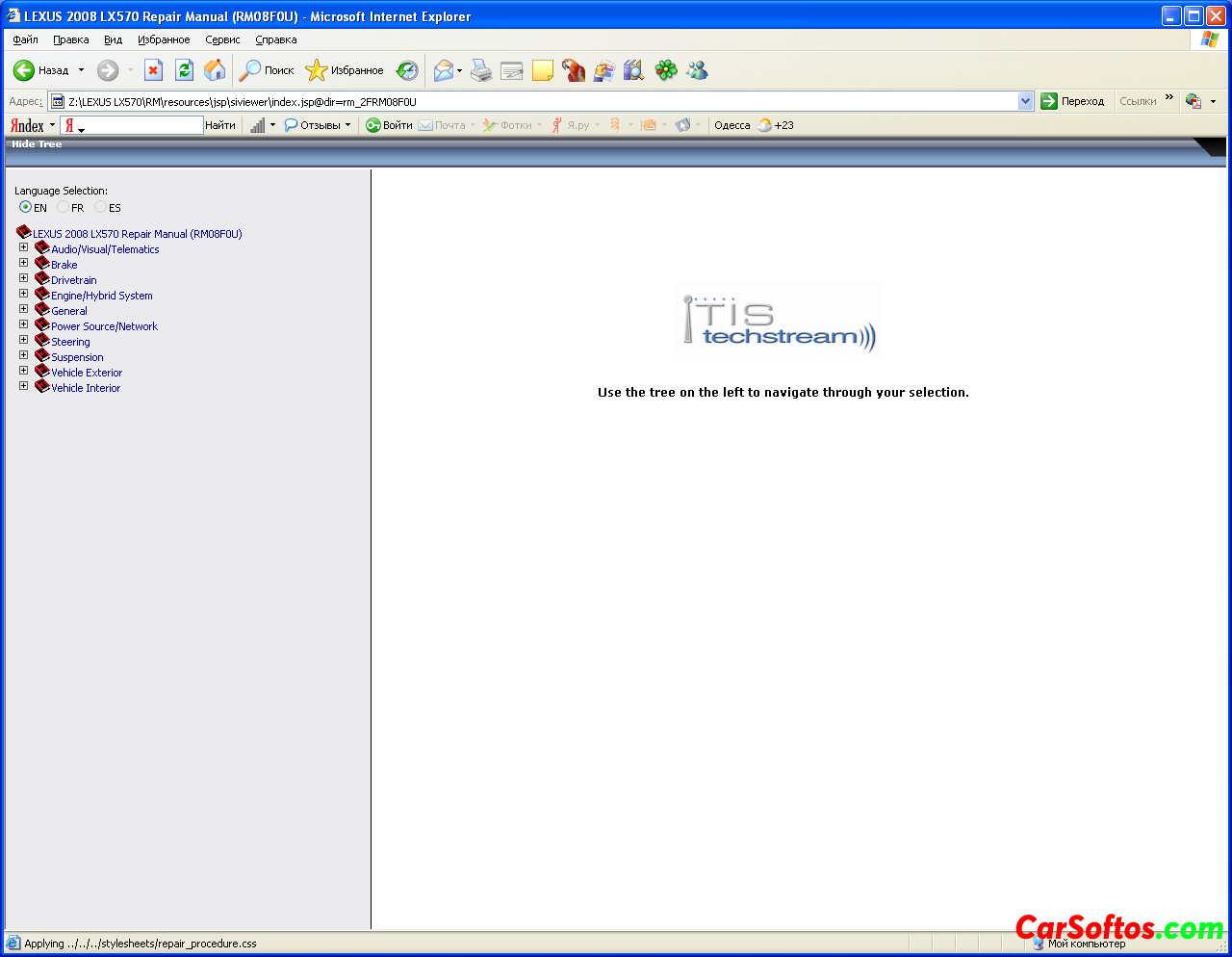Open the Вид menu
The height and width of the screenshot is (957, 1232).
pos(113,39)
